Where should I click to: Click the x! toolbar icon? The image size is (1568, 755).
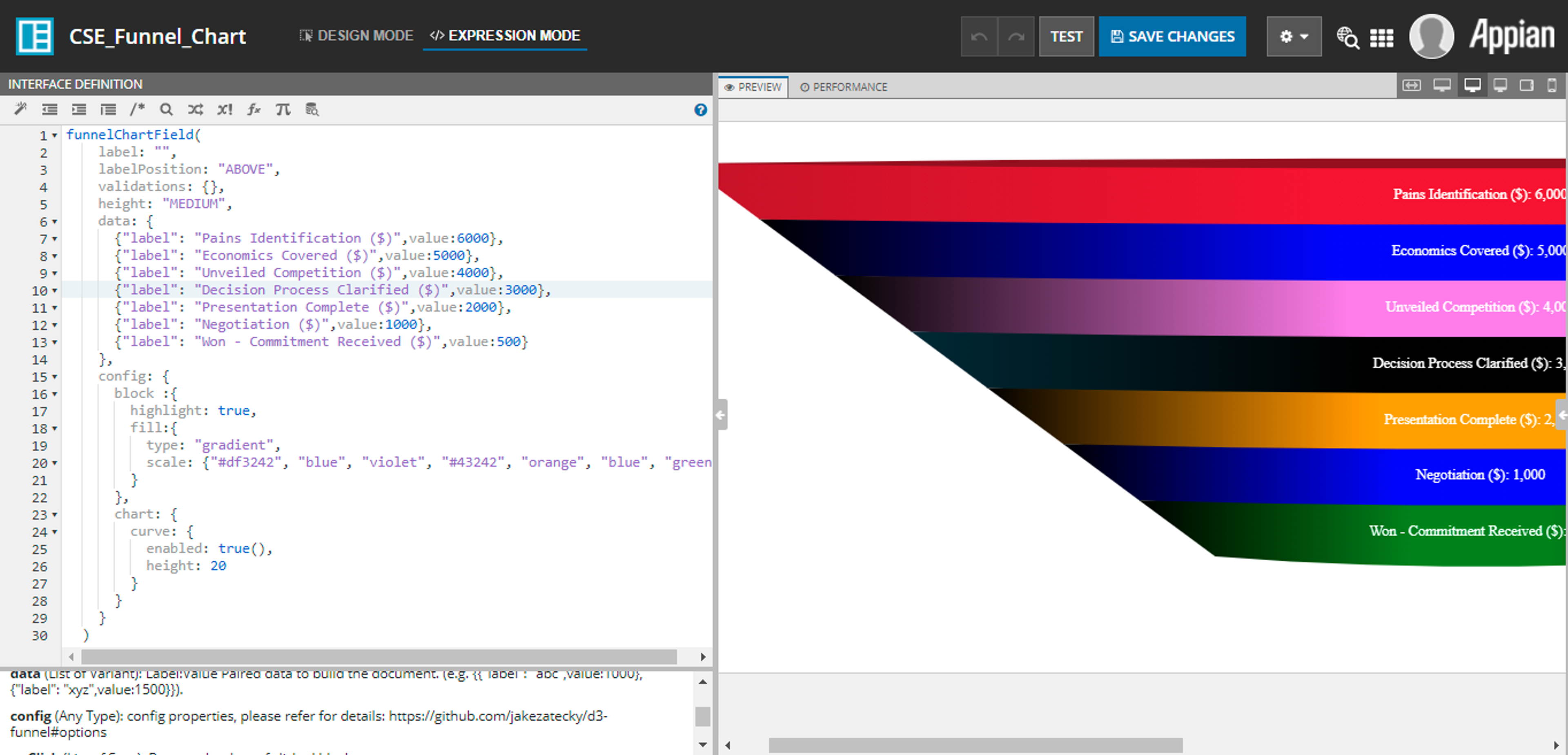click(225, 109)
